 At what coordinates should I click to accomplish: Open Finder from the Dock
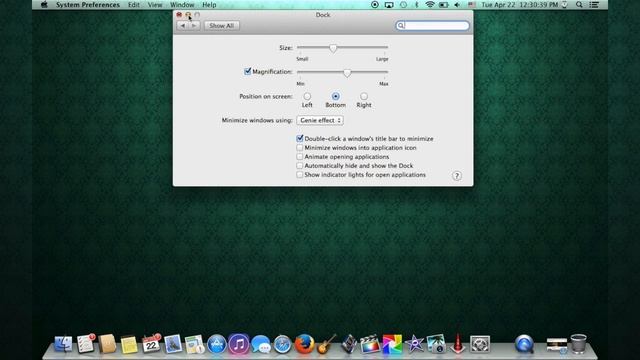63,344
